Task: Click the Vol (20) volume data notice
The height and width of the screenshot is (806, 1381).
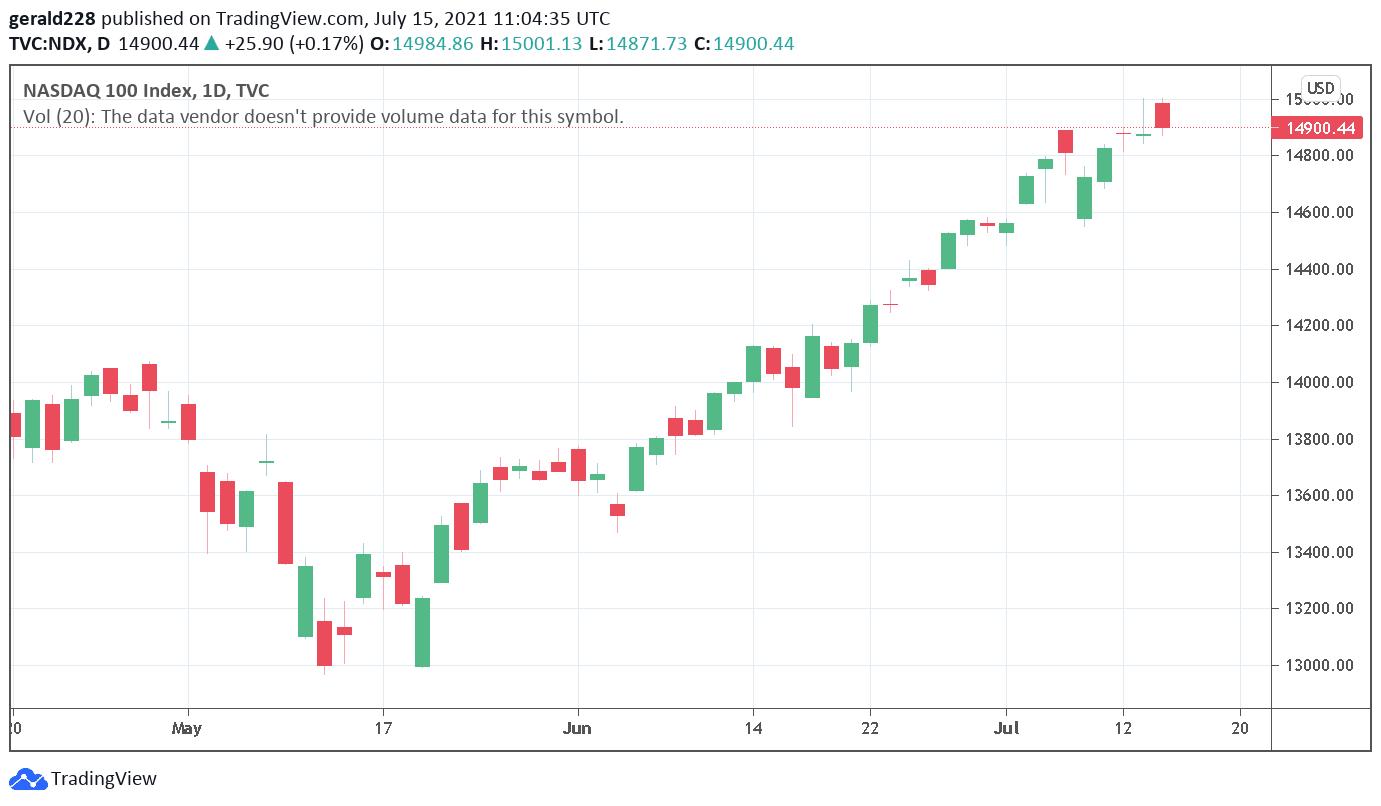Action: (x=323, y=116)
